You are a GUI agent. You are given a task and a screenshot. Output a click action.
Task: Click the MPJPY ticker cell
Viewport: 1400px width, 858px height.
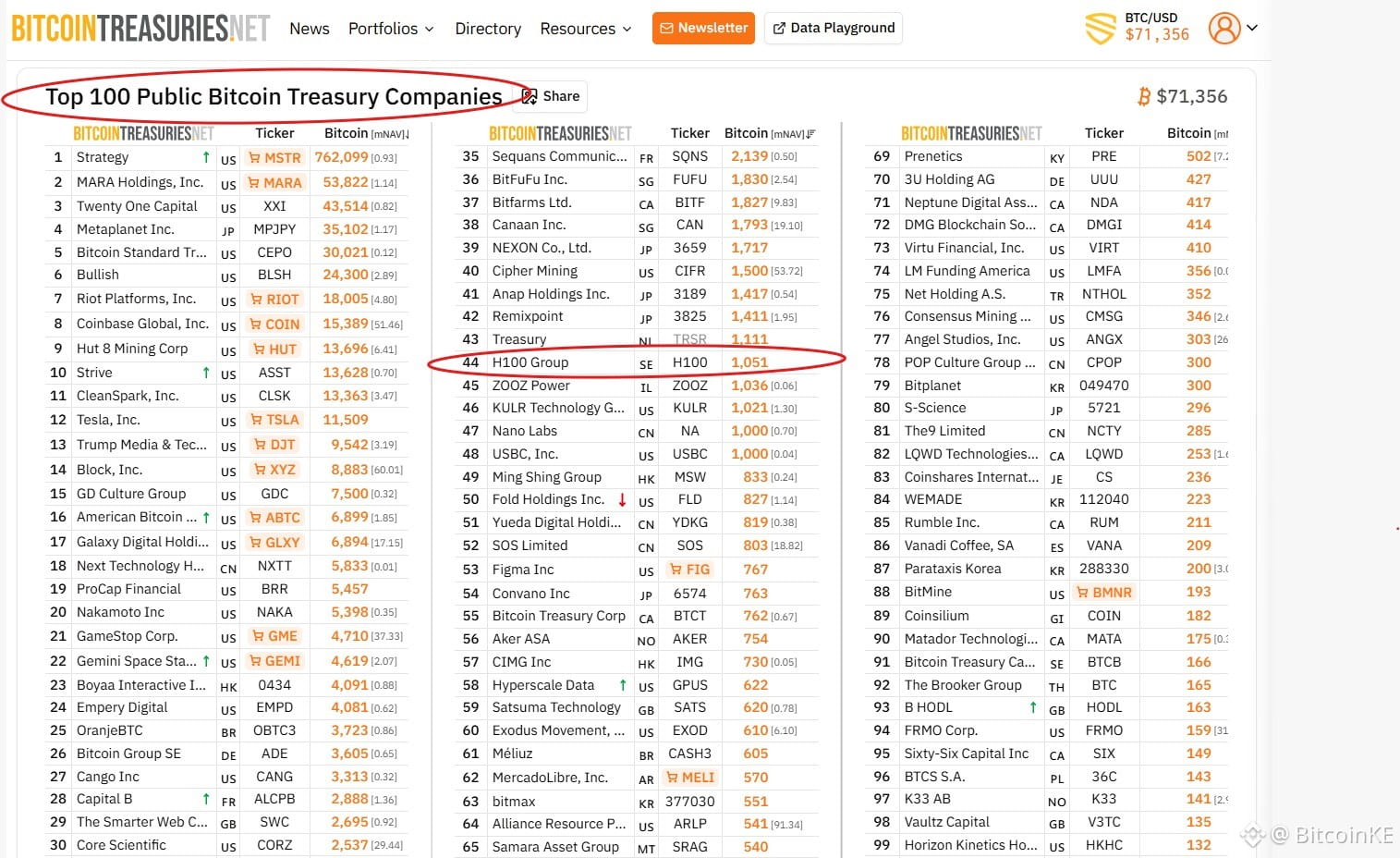tap(274, 229)
